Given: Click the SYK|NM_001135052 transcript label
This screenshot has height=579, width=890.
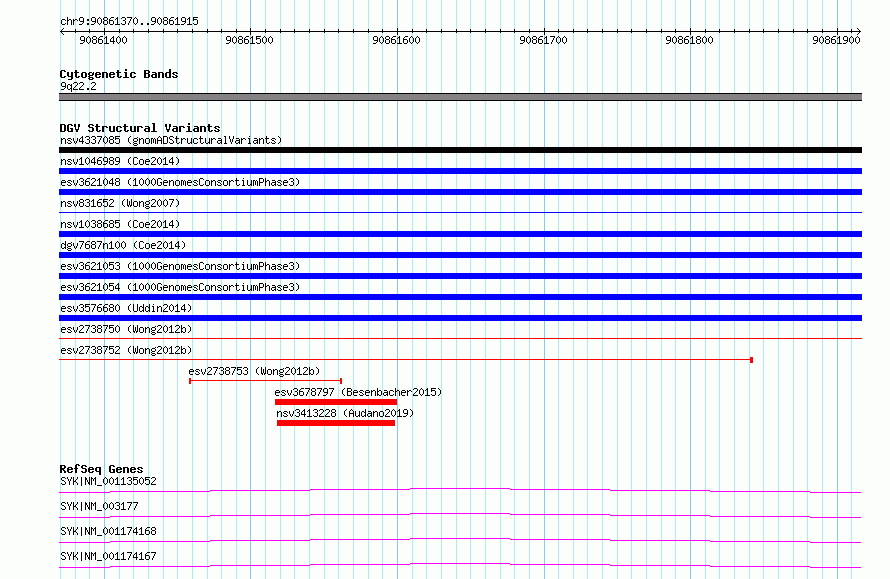Looking at the screenshot, I should coord(108,481).
